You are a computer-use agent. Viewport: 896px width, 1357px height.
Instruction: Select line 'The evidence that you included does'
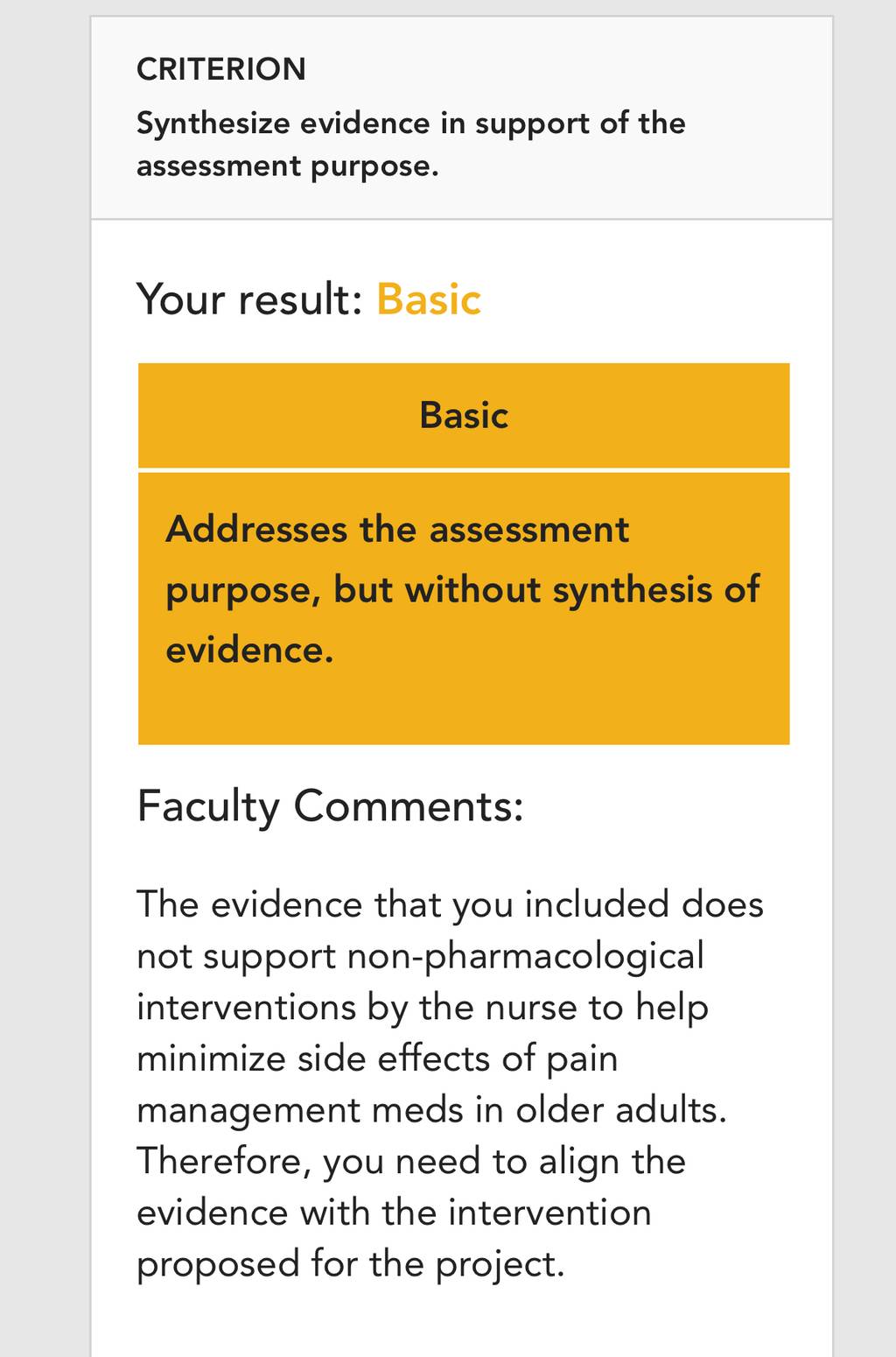[x=450, y=904]
